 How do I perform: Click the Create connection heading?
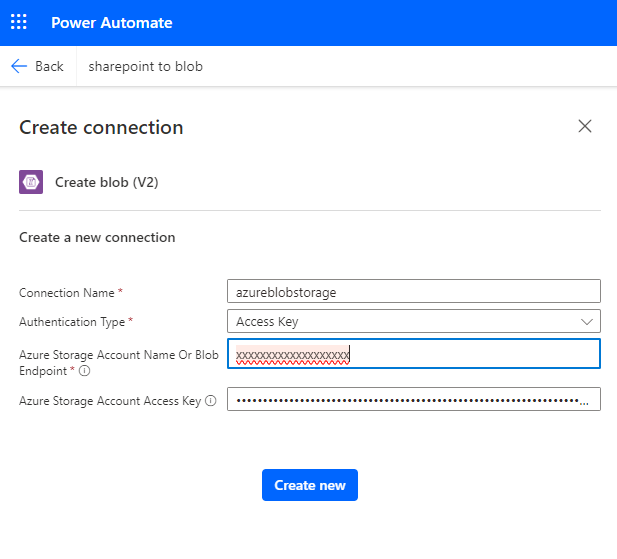coord(102,127)
